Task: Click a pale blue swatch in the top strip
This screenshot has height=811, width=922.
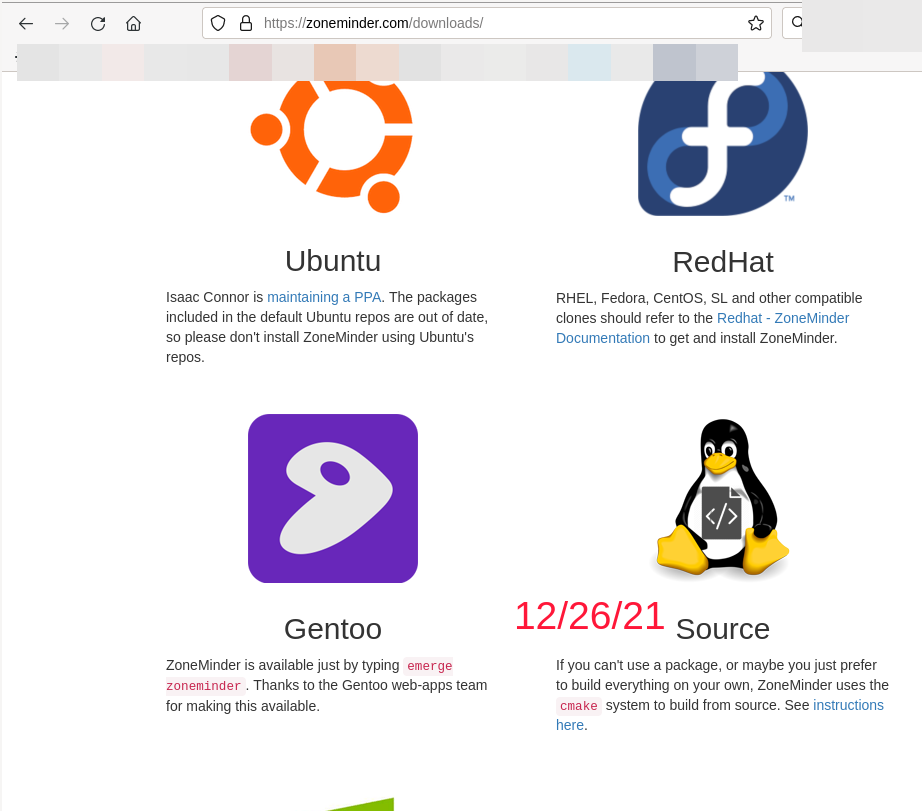Action: click(590, 62)
